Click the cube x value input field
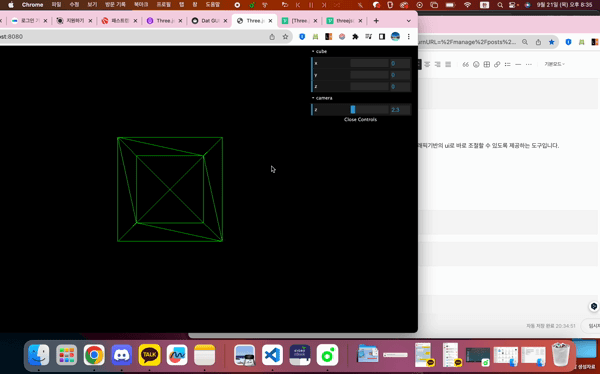Image resolution: width=600 pixels, height=374 pixels. pos(400,63)
